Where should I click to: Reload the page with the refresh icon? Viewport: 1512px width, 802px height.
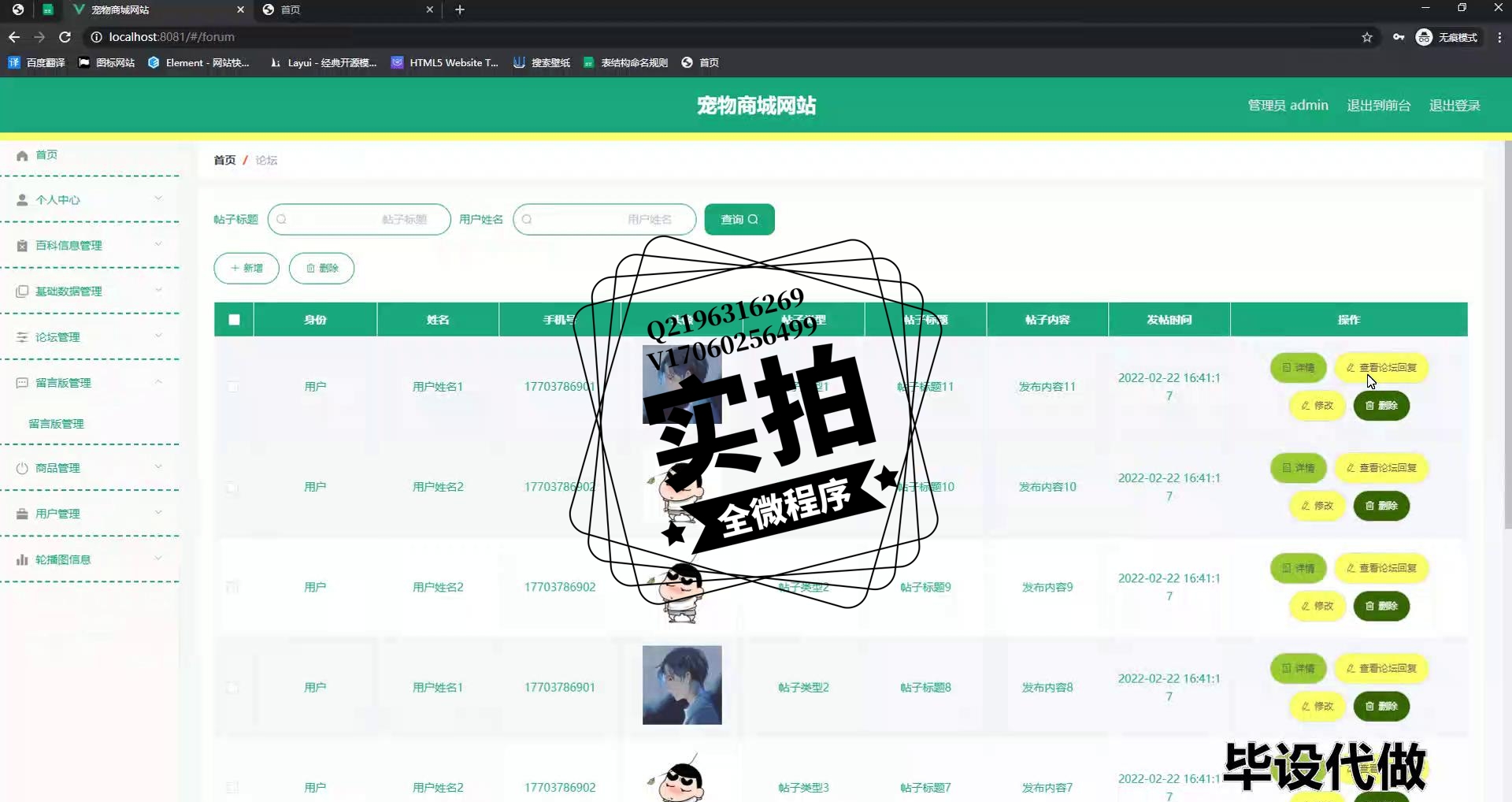tap(65, 37)
